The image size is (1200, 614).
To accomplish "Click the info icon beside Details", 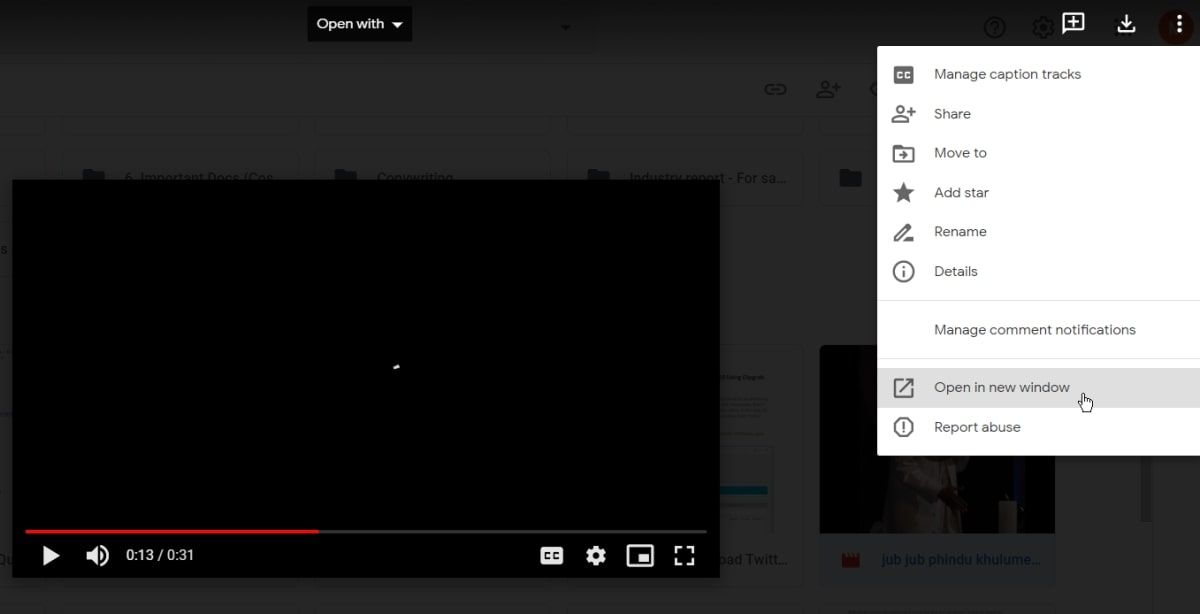I will pos(903,271).
